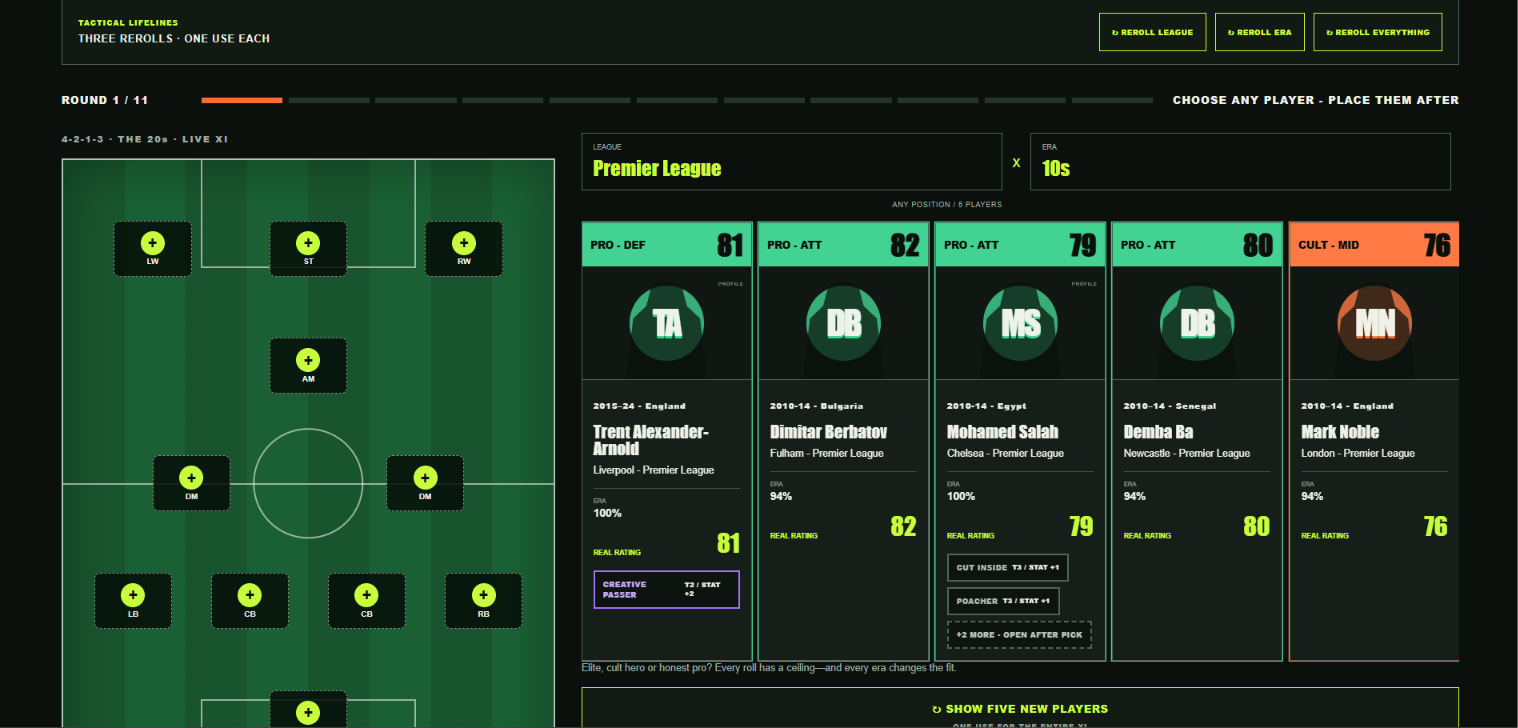This screenshot has width=1518, height=728.
Task: Select the name Dimitar Berbatov
Action: click(x=828, y=432)
